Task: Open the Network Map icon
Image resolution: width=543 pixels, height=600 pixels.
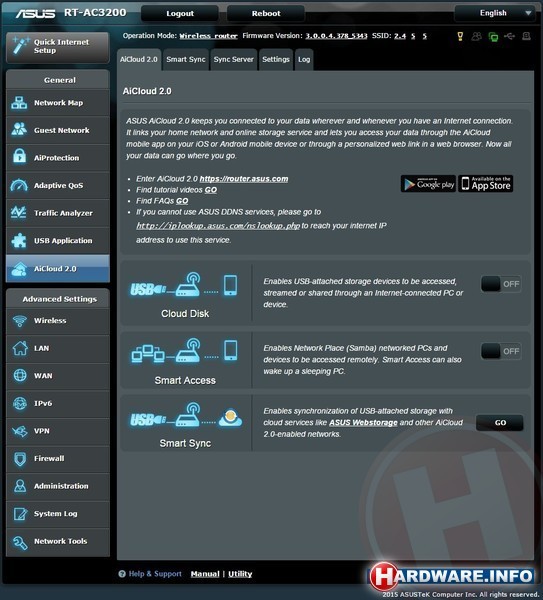Action: [x=19, y=103]
